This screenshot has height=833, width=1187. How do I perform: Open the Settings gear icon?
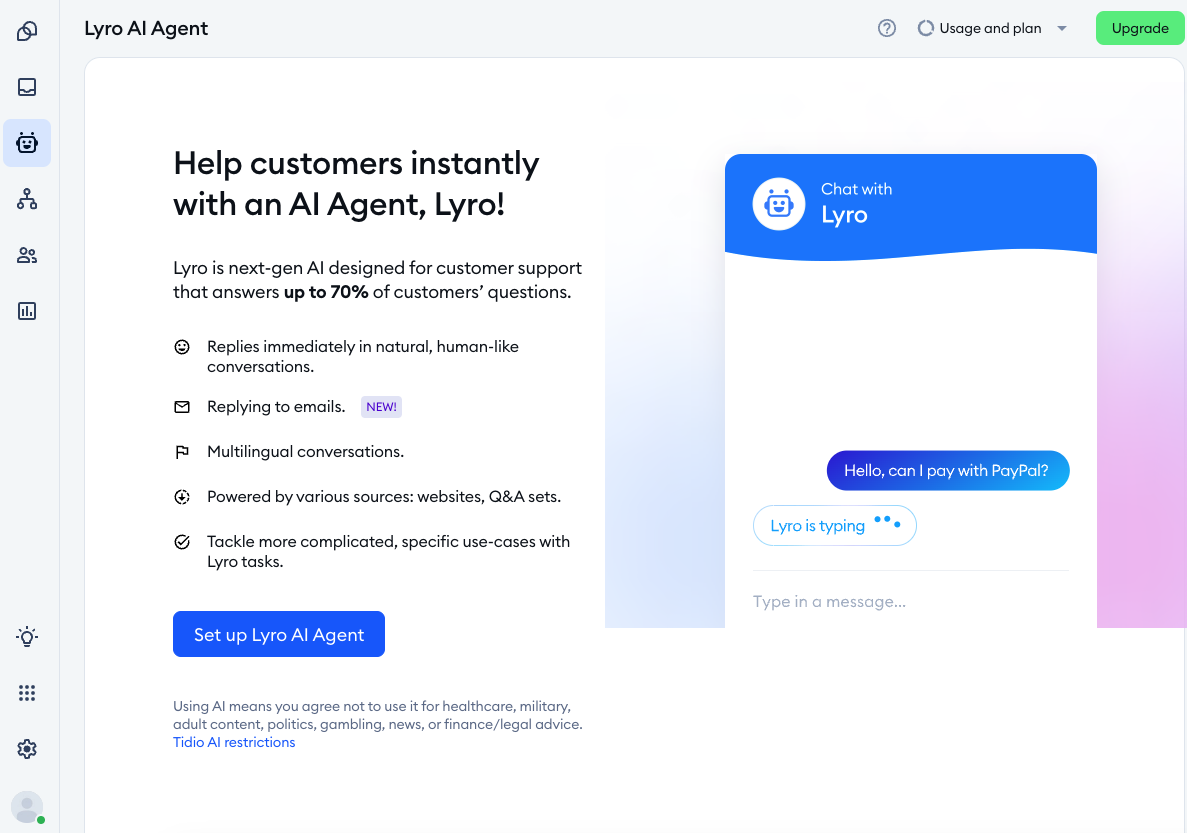click(27, 748)
